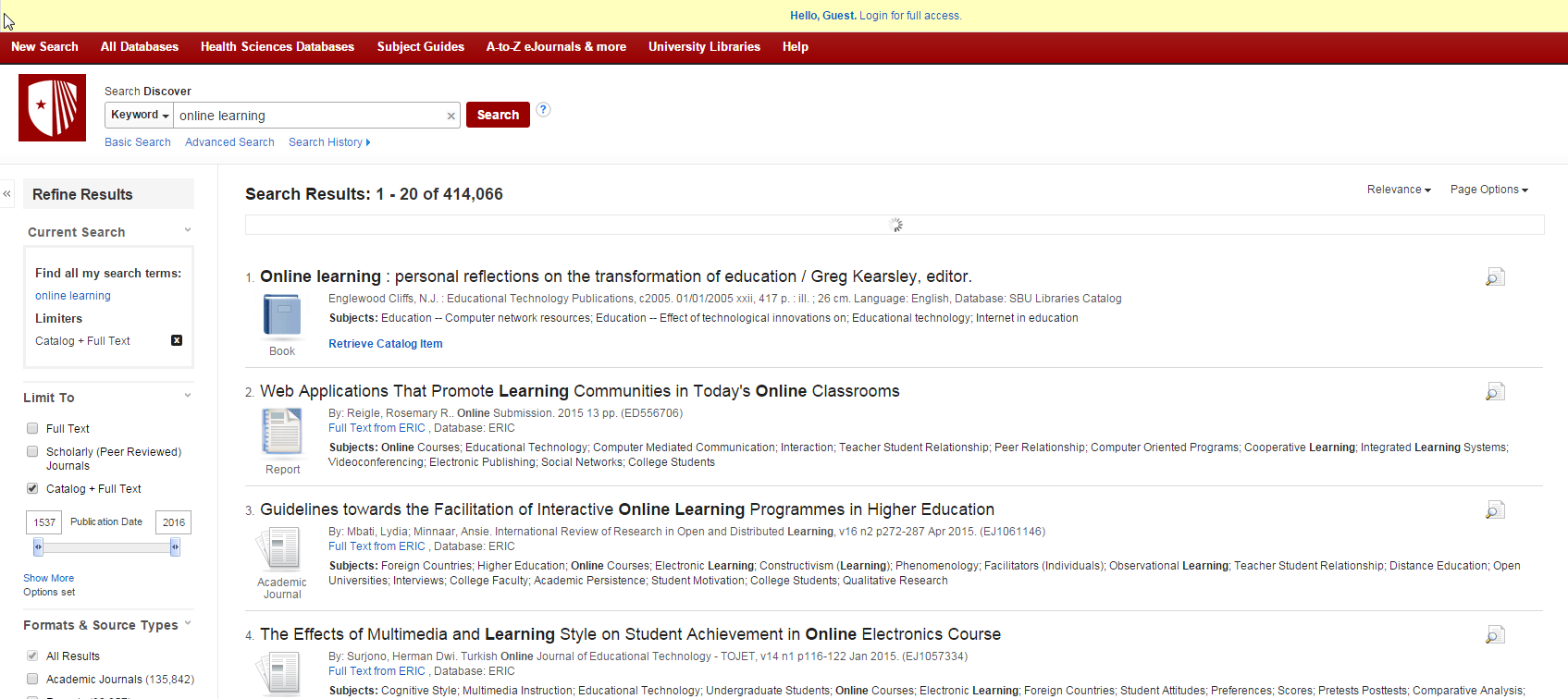Collapse the Limit To section
1568x699 pixels.
coord(188,396)
